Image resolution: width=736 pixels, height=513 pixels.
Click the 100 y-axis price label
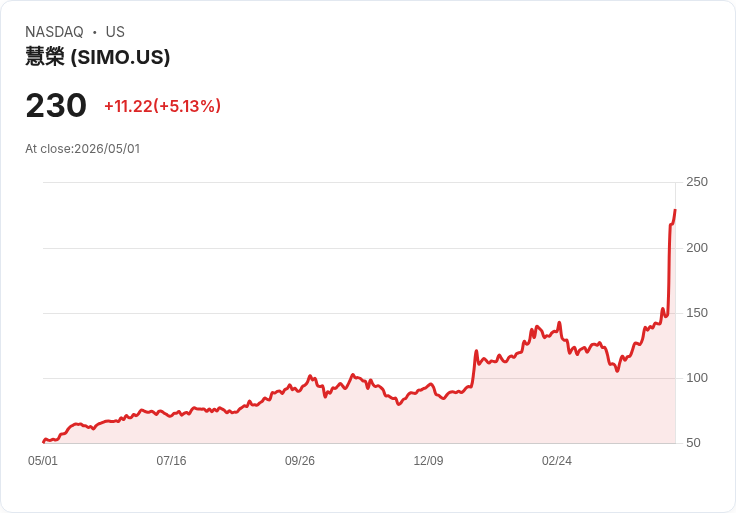[697, 378]
